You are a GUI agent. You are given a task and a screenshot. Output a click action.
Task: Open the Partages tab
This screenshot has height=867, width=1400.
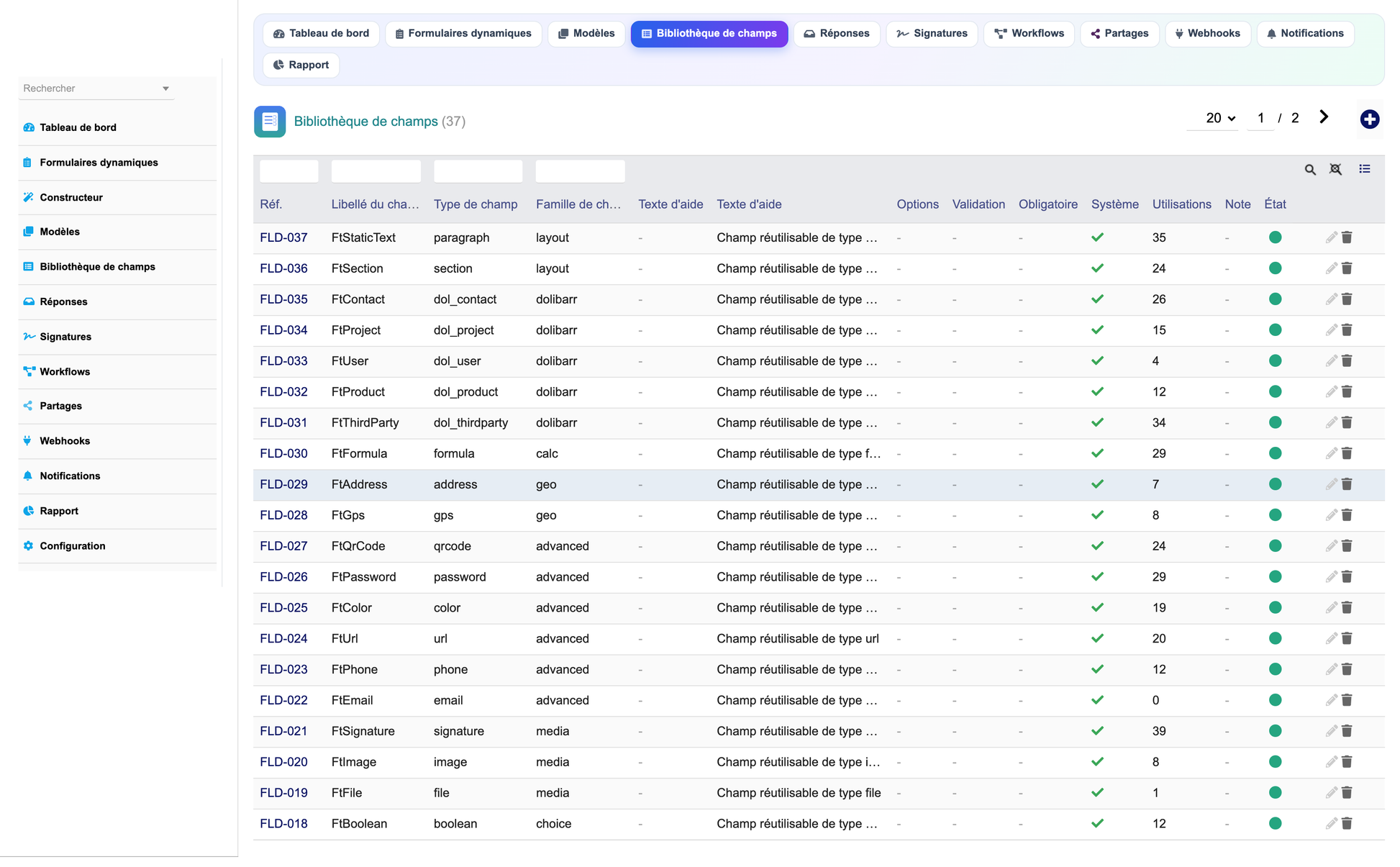tap(1119, 34)
